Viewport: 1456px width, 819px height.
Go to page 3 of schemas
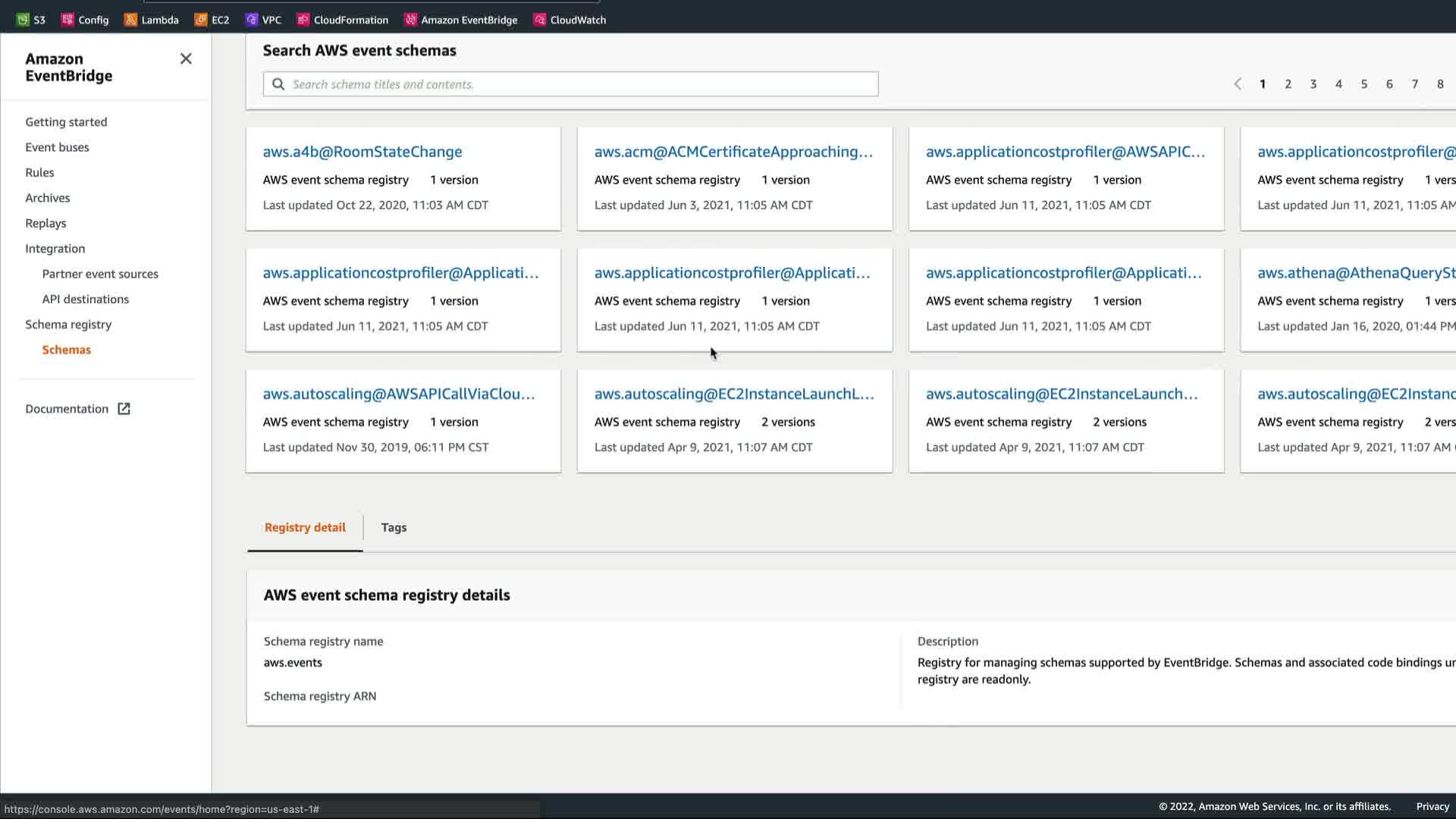(x=1313, y=84)
